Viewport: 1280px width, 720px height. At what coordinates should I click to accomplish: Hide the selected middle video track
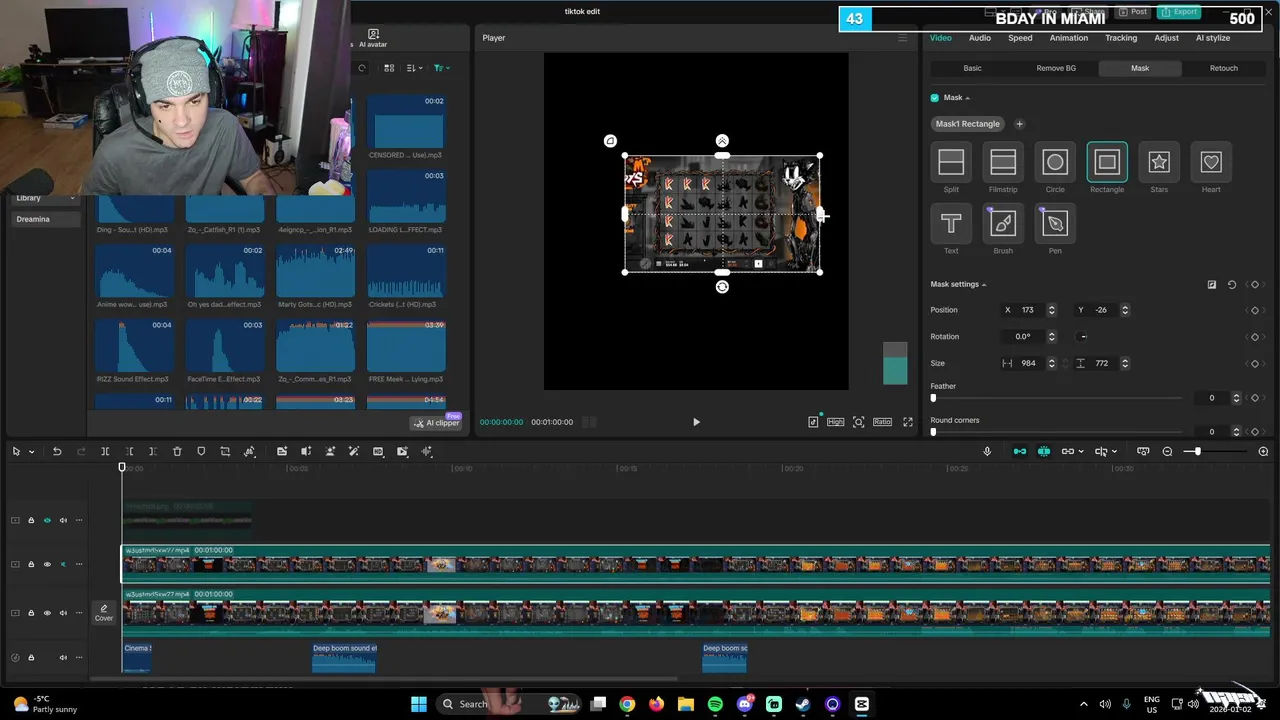[x=47, y=564]
